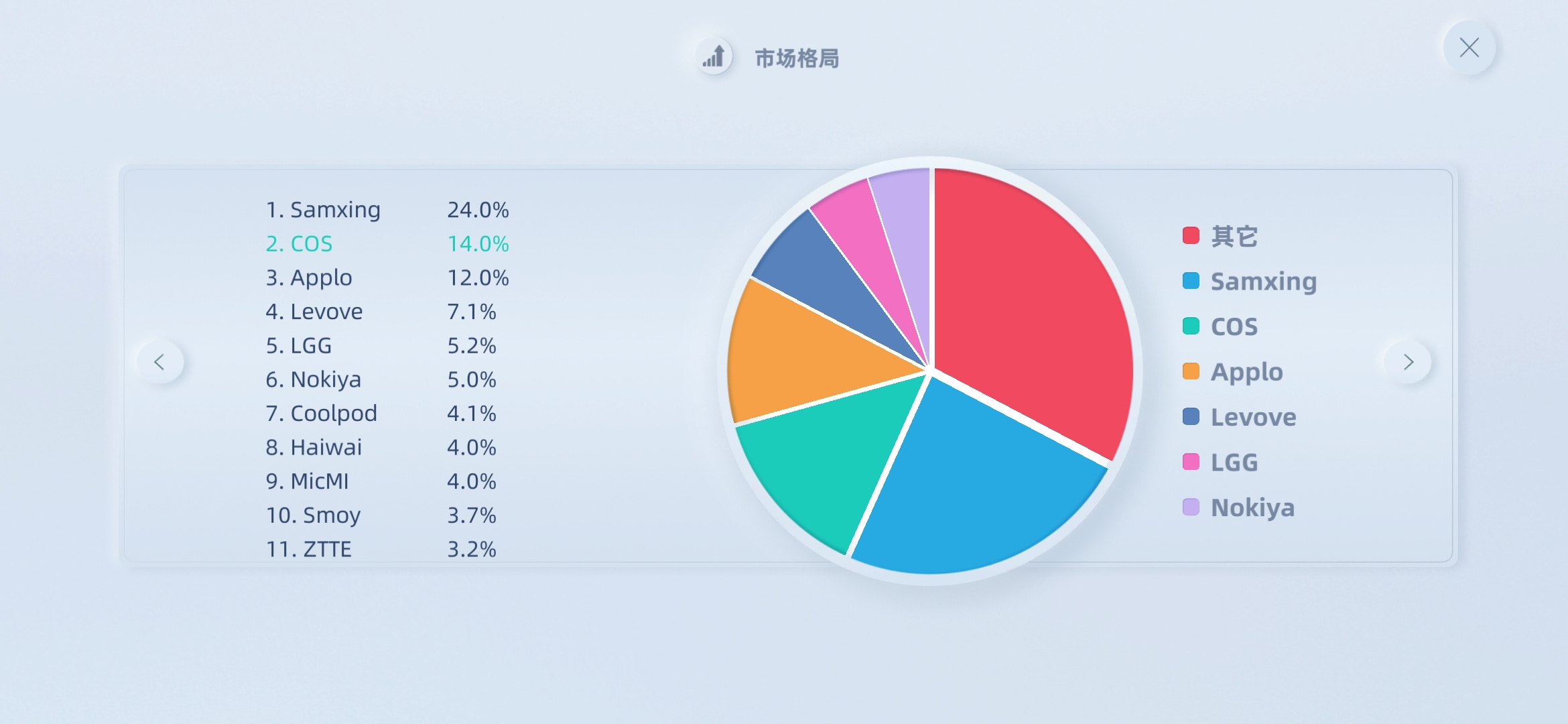
Task: Toggle the Samxing legend entry
Action: [x=1250, y=282]
